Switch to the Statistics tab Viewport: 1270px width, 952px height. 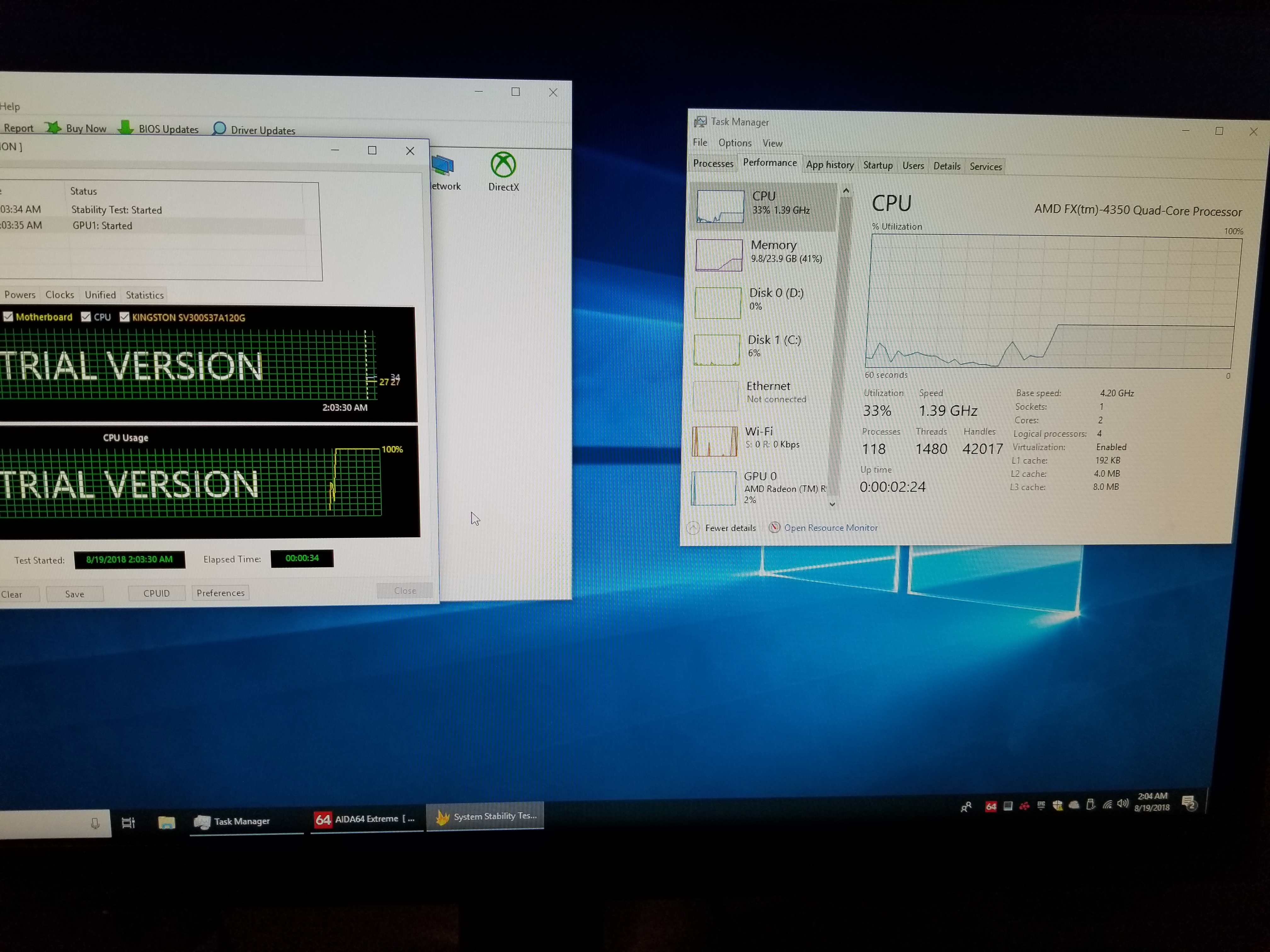[145, 295]
